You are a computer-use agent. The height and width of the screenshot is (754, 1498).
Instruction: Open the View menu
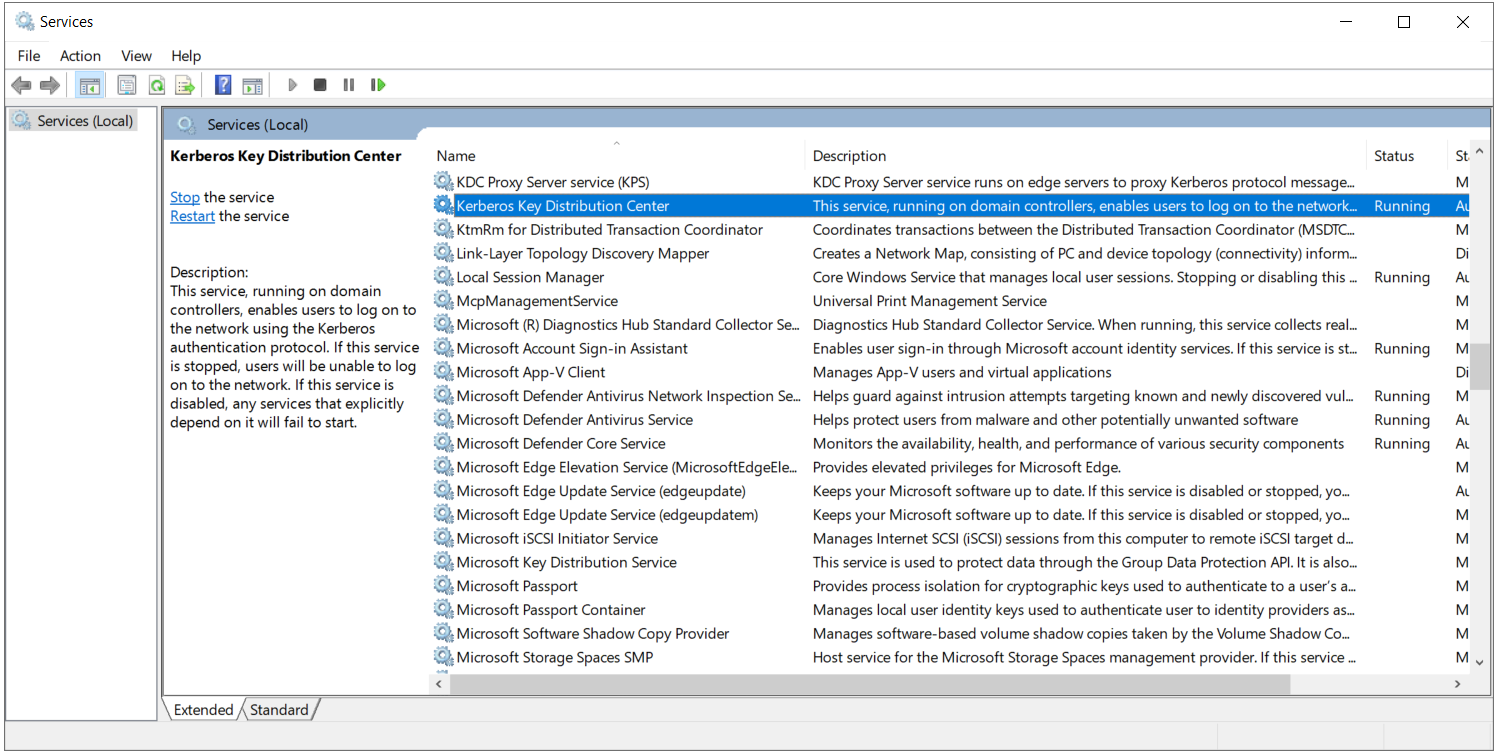(136, 56)
